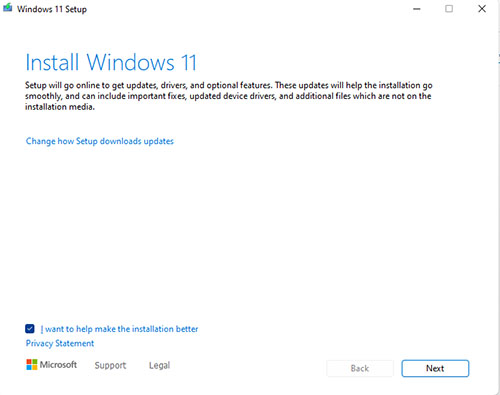Click the empty area of the title bar

pos(247,9)
